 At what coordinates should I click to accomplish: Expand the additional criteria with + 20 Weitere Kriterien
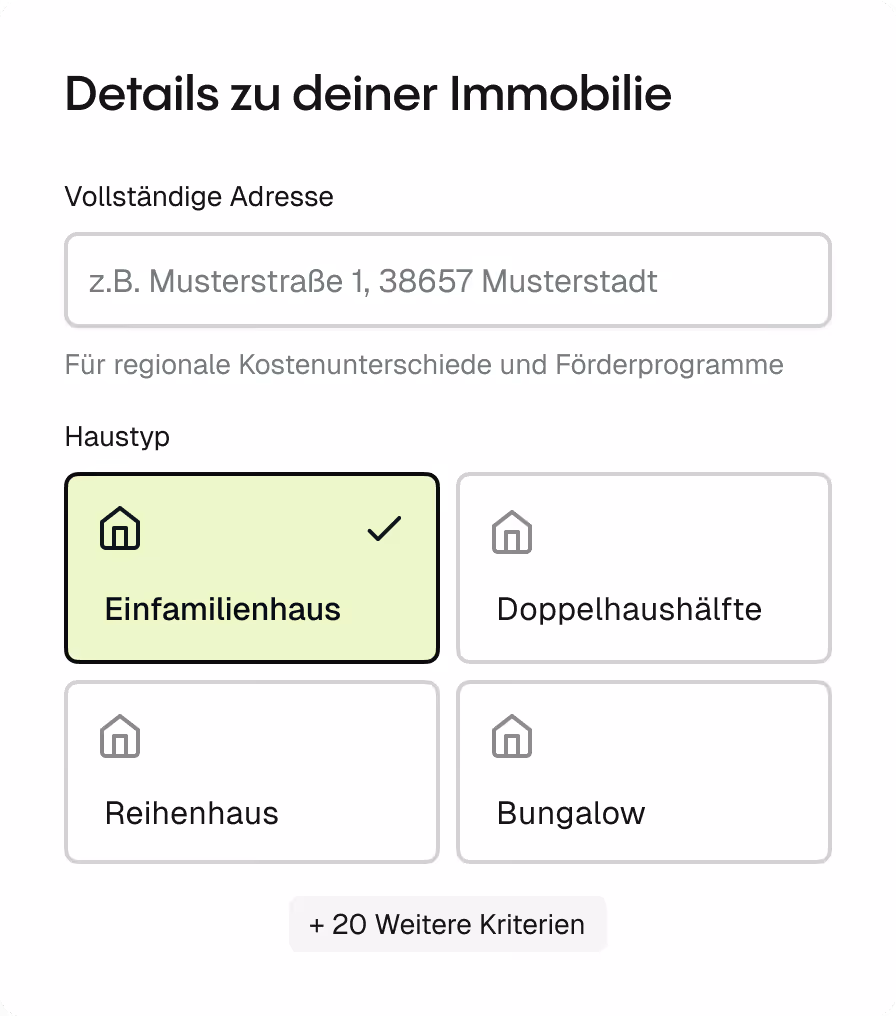447,924
